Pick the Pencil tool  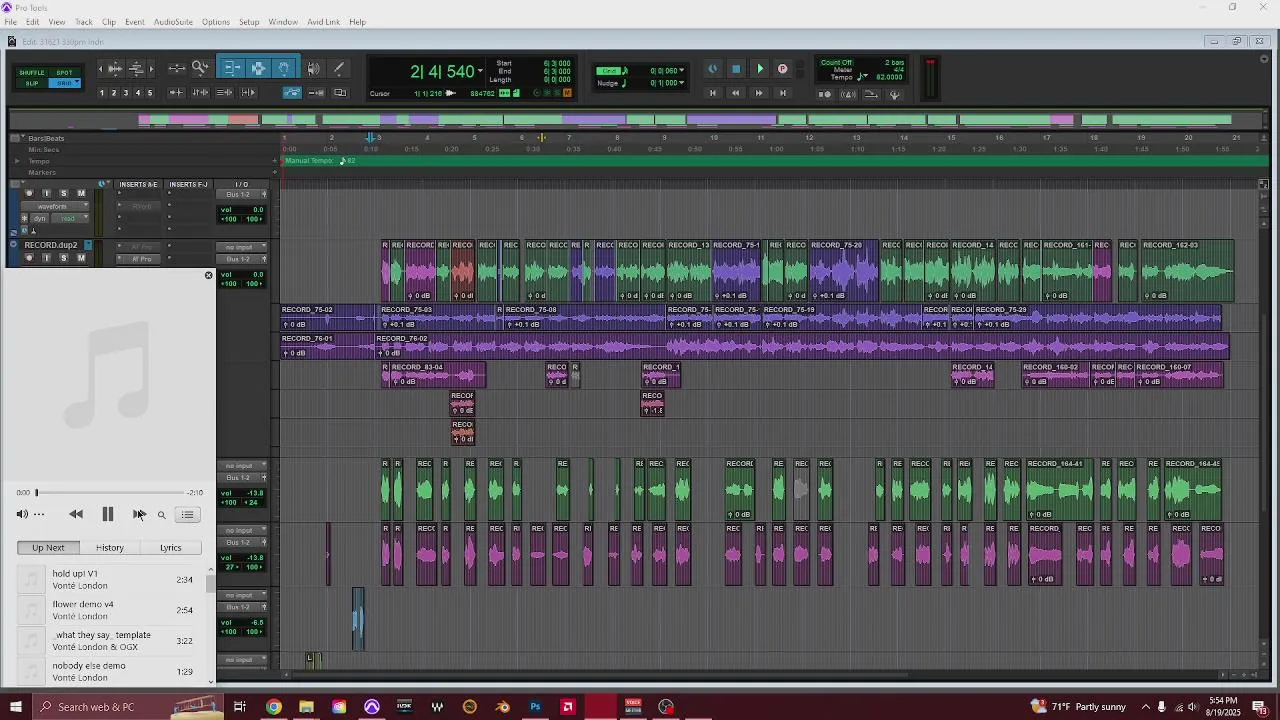(339, 68)
